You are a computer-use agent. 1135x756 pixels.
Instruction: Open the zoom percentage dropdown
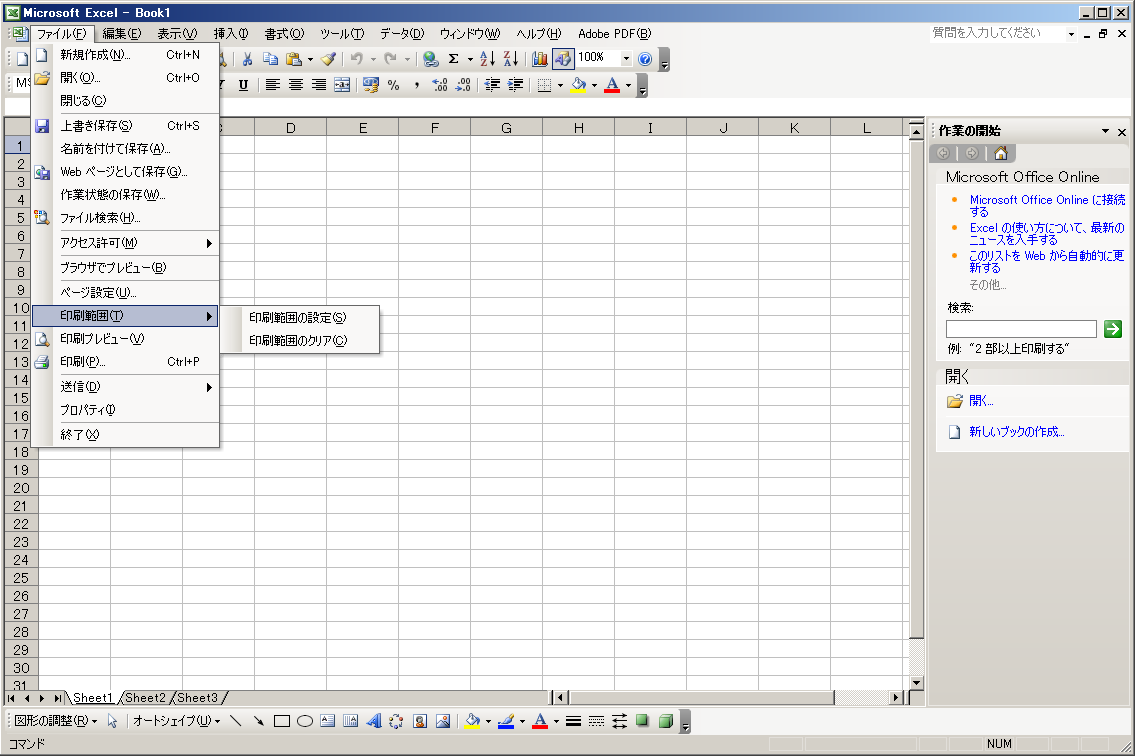click(x=627, y=59)
